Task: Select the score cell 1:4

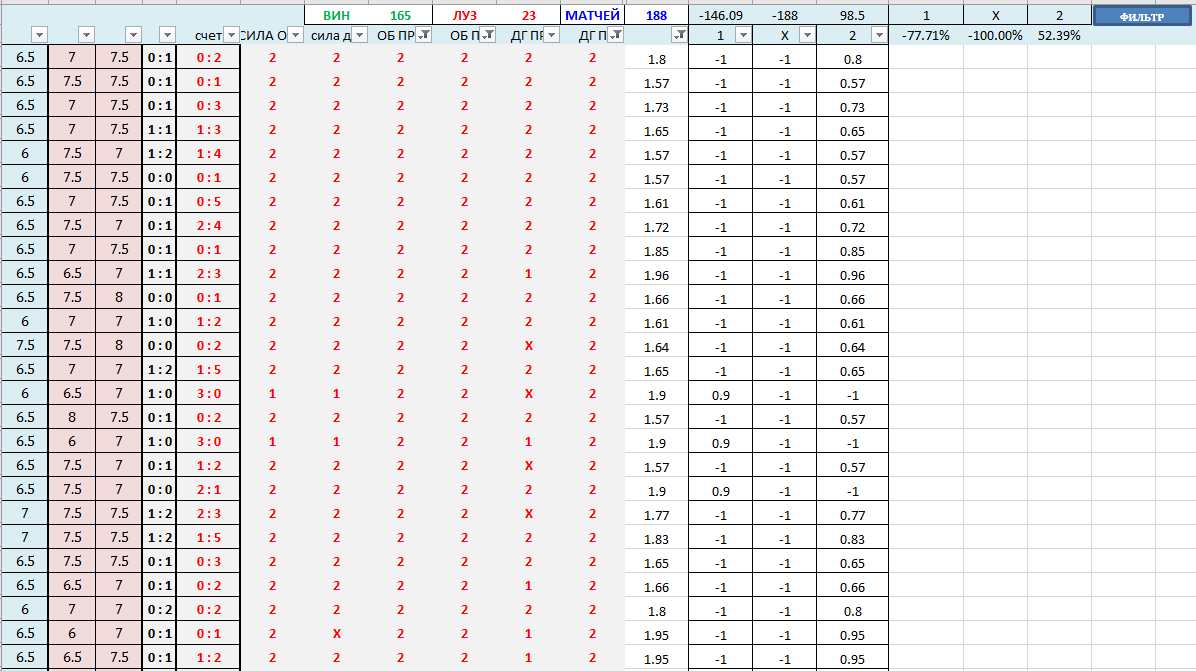Action: coord(208,154)
